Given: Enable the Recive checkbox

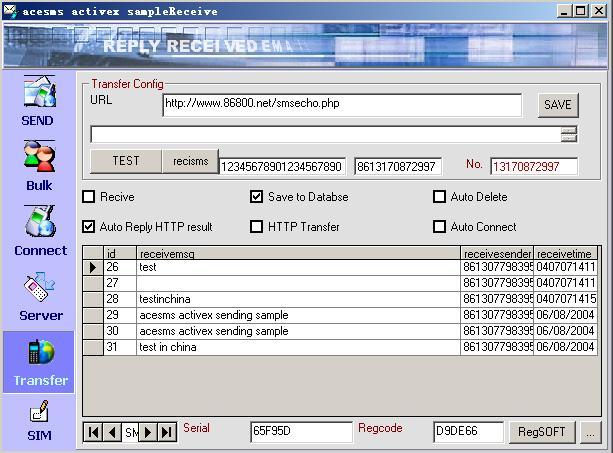Looking at the screenshot, I should click(x=89, y=197).
